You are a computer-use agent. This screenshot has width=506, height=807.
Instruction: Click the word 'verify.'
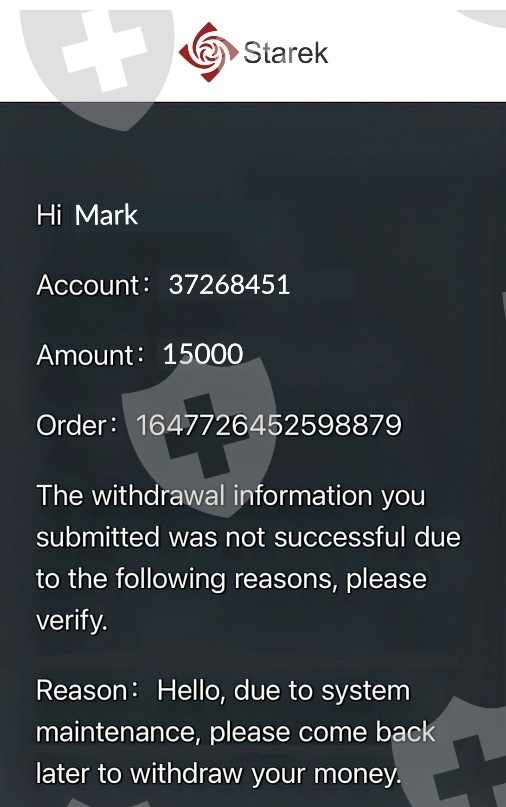click(72, 621)
